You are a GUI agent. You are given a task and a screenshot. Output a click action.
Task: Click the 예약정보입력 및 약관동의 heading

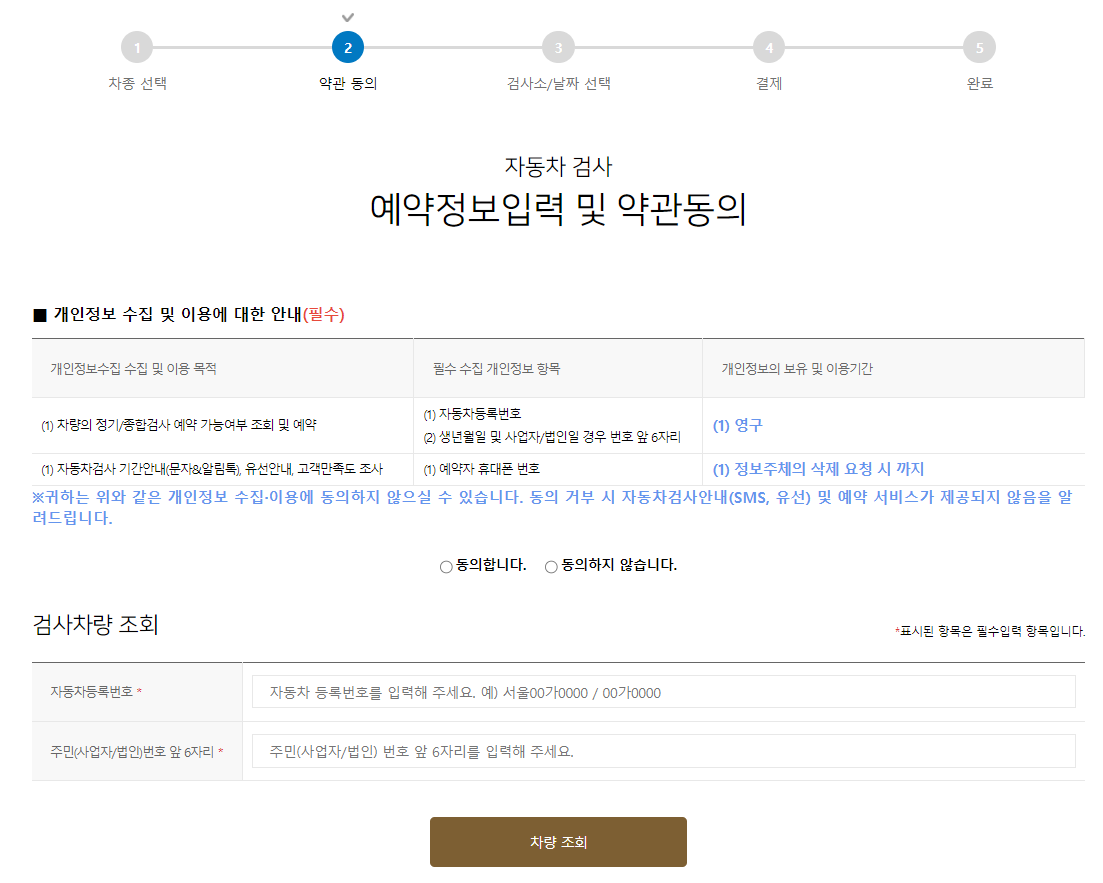tap(559, 209)
